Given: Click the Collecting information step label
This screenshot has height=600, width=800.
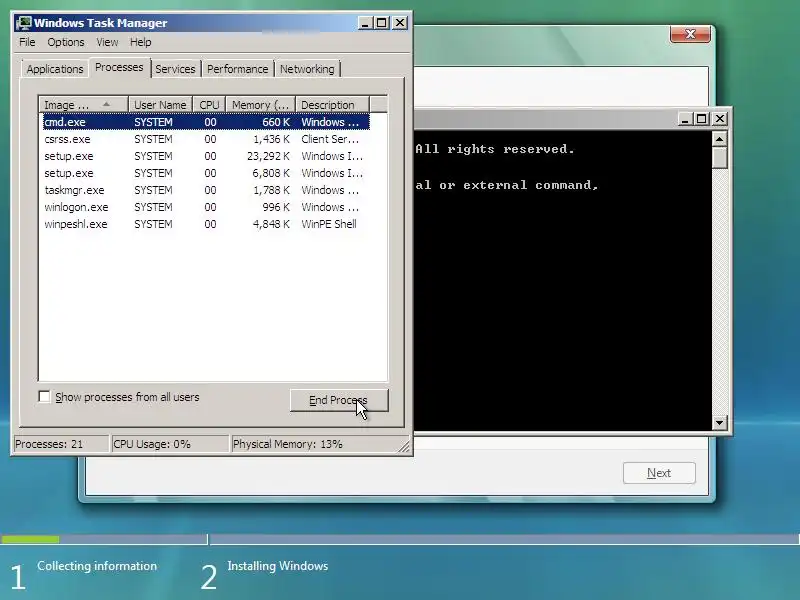Looking at the screenshot, I should tap(97, 566).
